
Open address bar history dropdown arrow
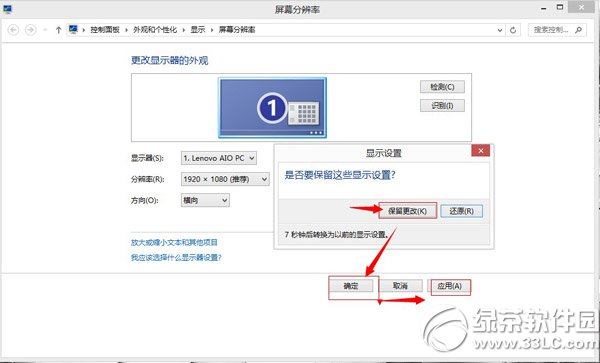tap(500, 30)
